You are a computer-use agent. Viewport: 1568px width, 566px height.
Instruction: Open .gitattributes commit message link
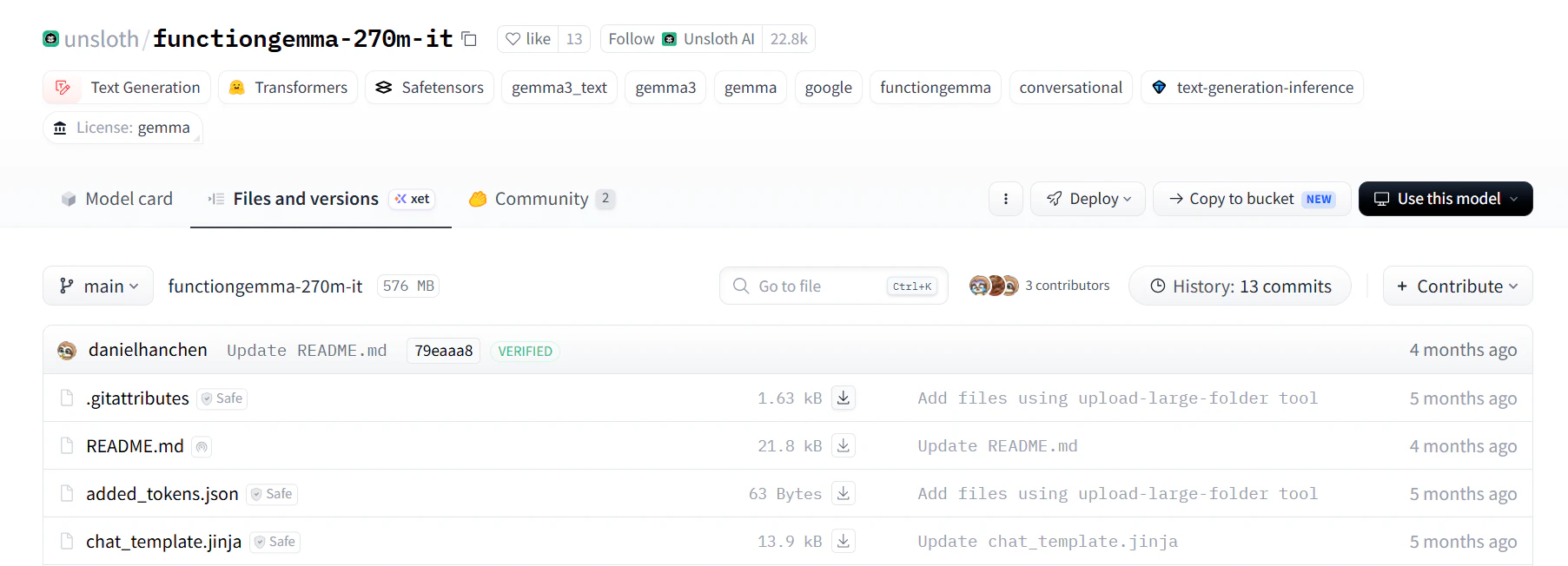point(1118,398)
